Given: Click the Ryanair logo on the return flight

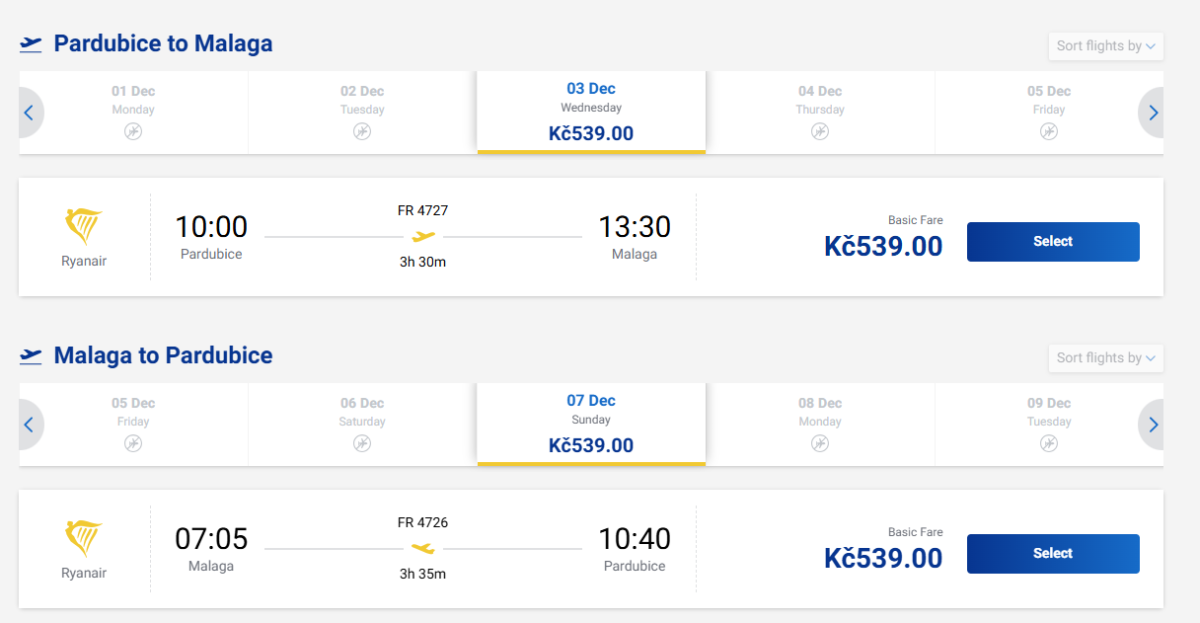Looking at the screenshot, I should point(84,540).
